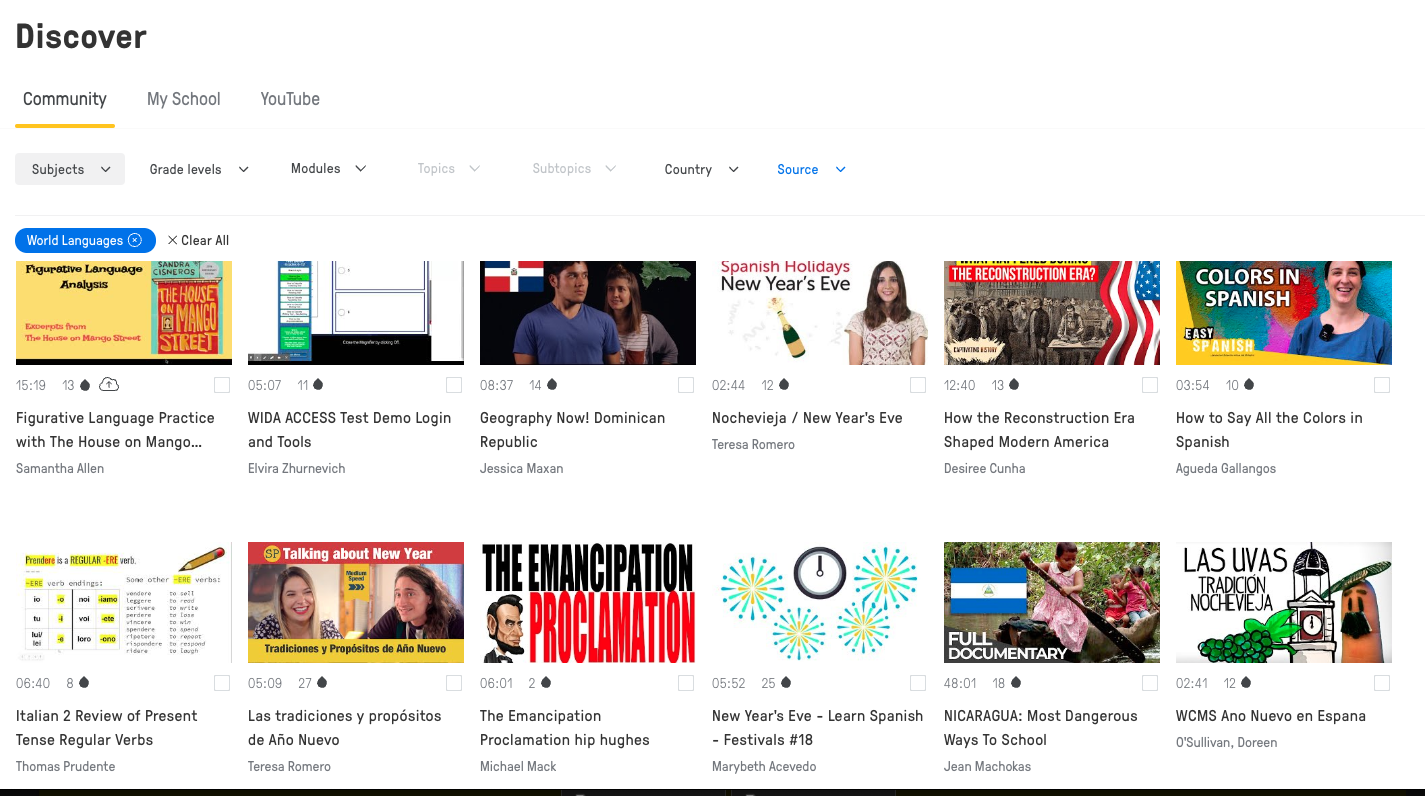Expand the Grade levels dropdown
This screenshot has height=796, width=1425.
tap(198, 169)
